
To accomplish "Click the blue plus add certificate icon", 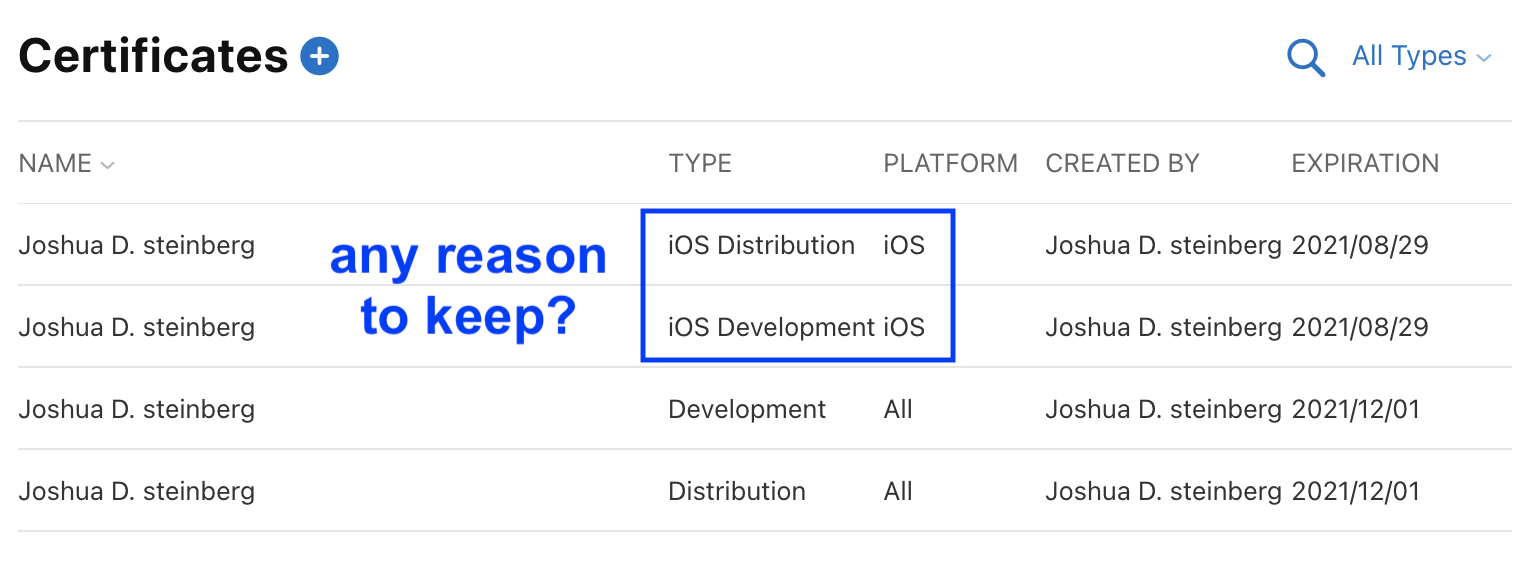I will 320,56.
